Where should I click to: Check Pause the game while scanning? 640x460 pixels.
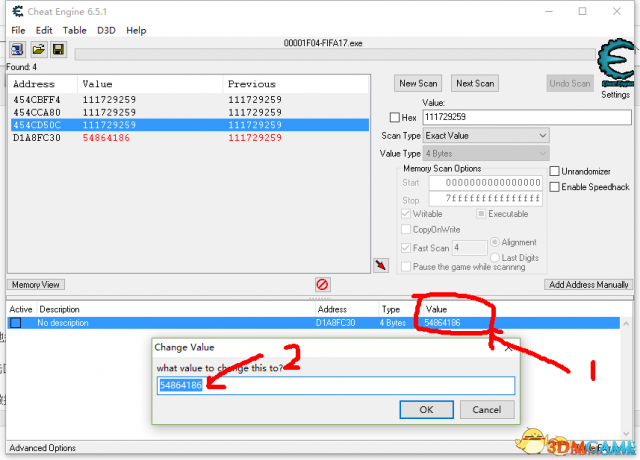(x=406, y=267)
